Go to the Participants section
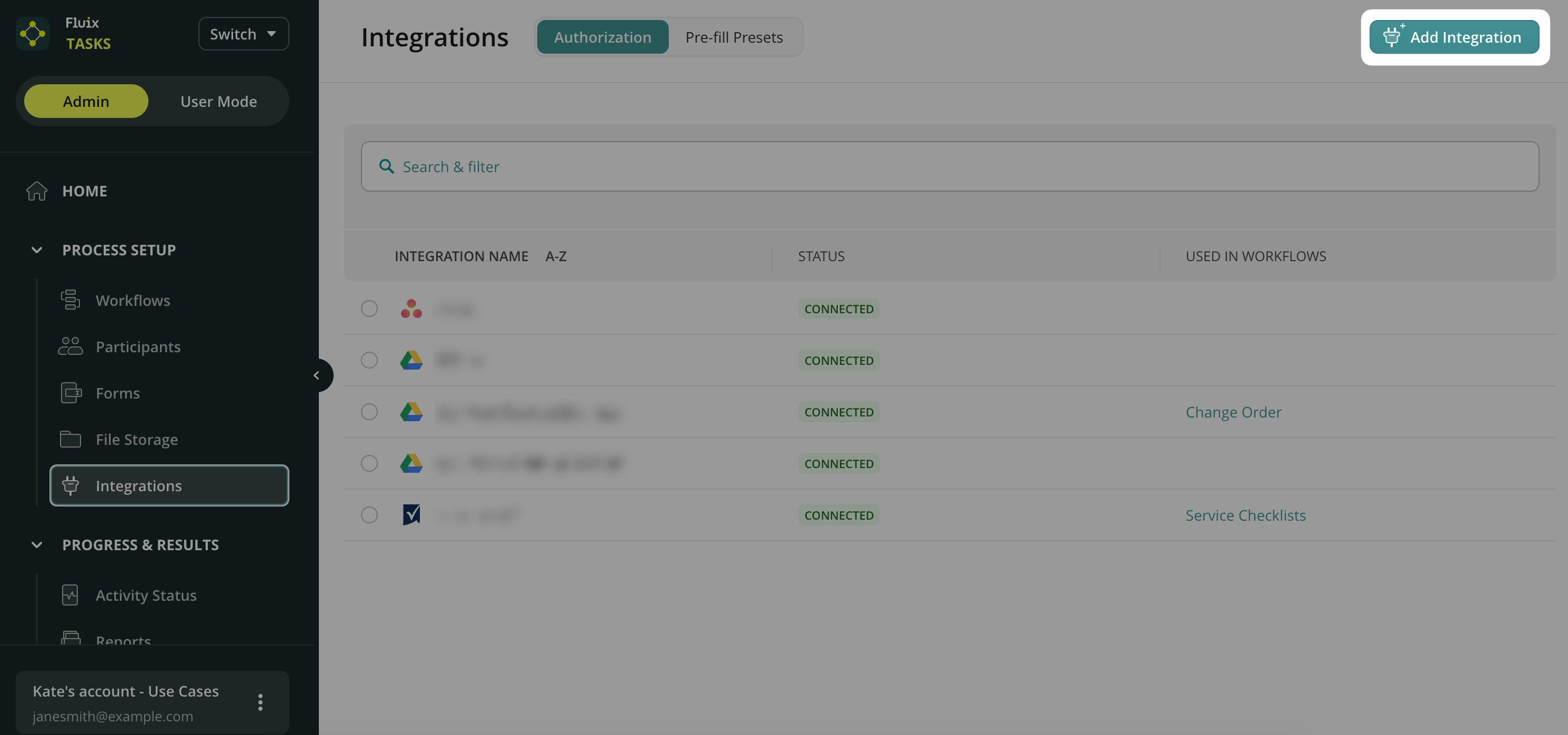Image resolution: width=1568 pixels, height=735 pixels. coord(137,346)
